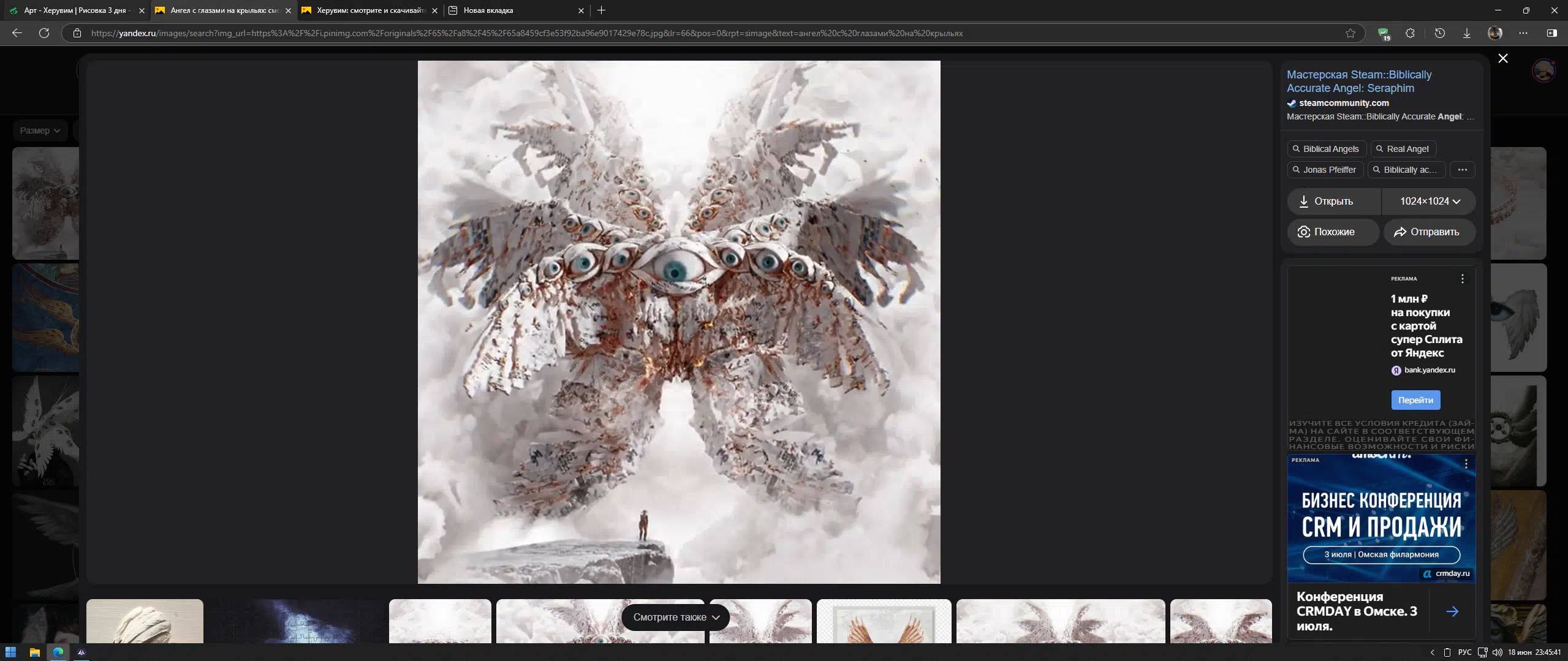
Task: Show hidden system tray icons chevron
Action: click(1432, 652)
